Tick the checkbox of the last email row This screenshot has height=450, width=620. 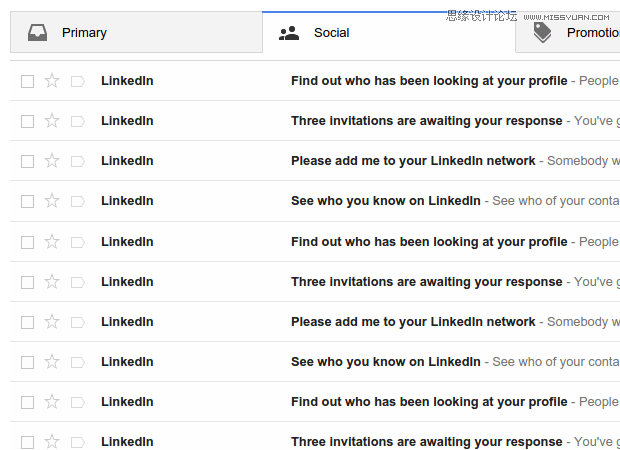pyautogui.click(x=27, y=442)
